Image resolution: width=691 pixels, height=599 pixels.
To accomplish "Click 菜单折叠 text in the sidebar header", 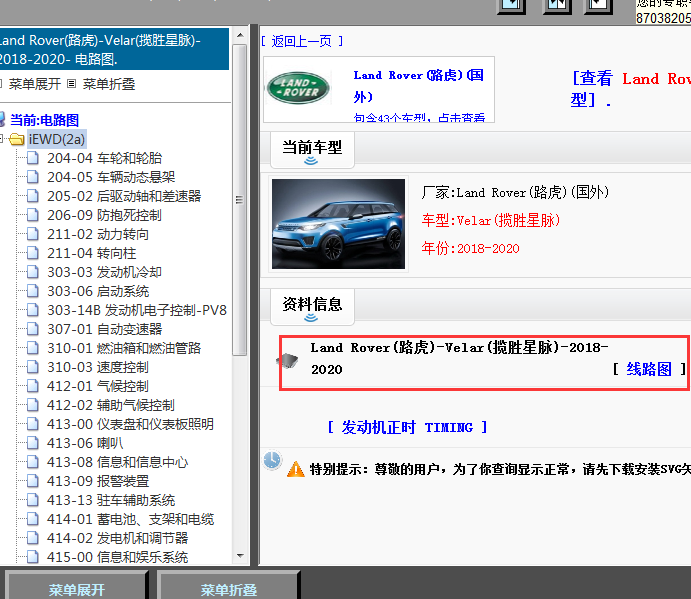I will click(109, 84).
